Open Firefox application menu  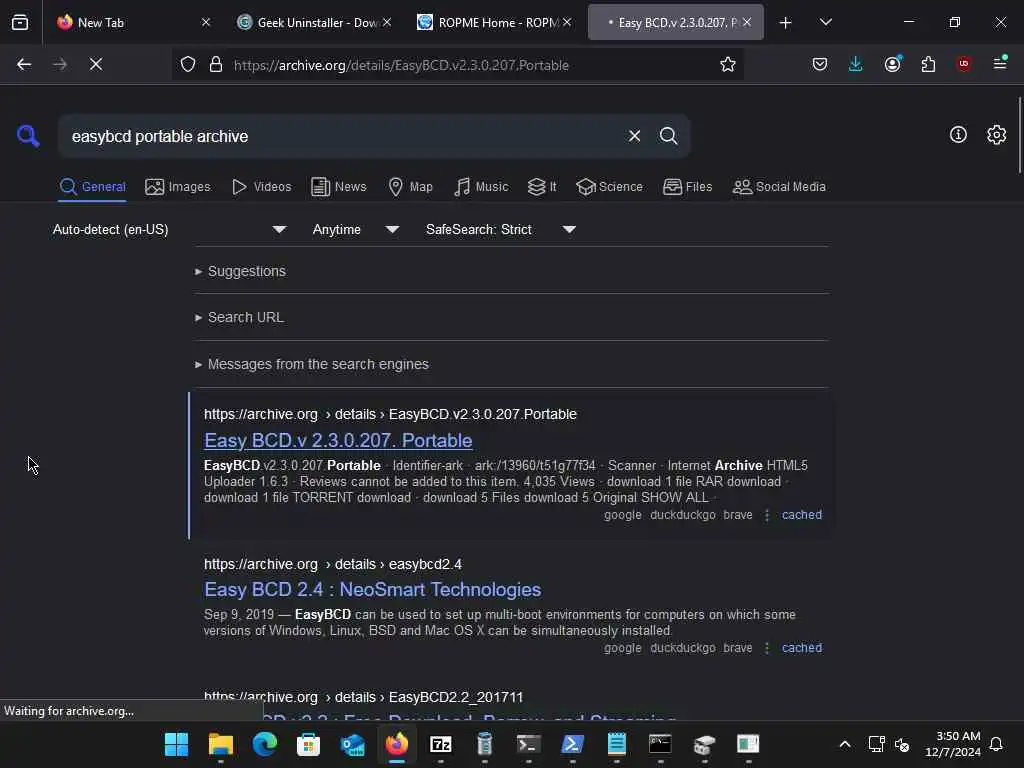pos(1000,64)
